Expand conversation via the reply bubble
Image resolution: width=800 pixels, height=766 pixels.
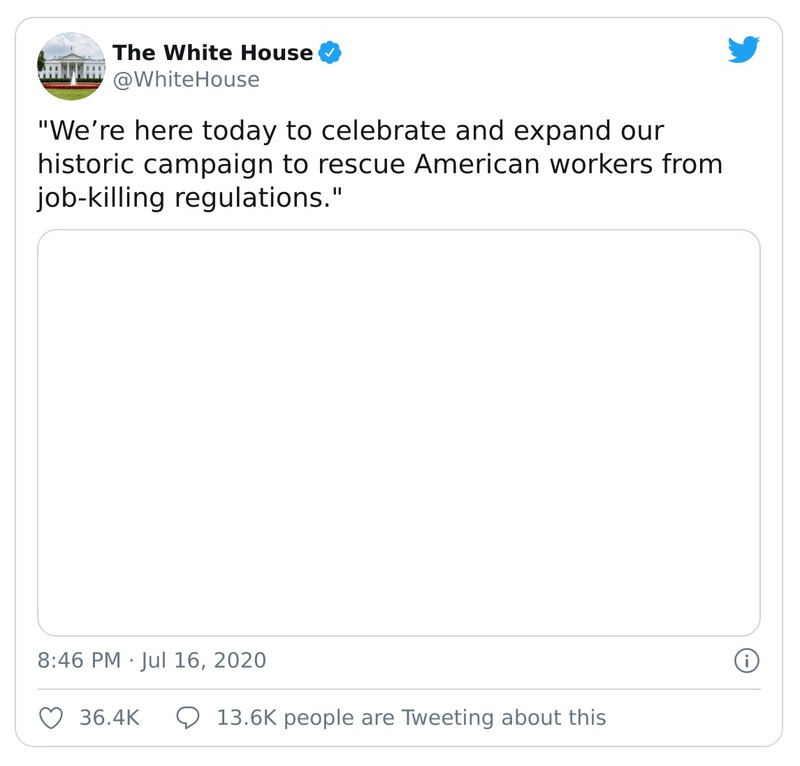(187, 717)
